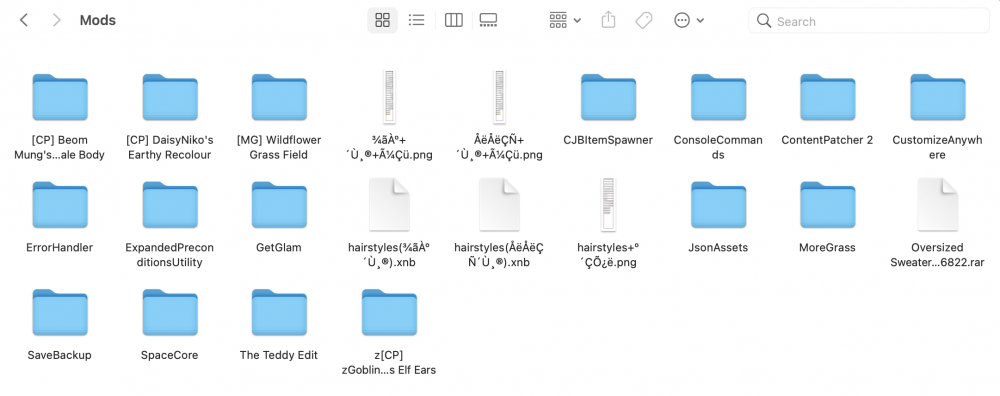
Task: Switch to icon grid view
Action: (382, 20)
